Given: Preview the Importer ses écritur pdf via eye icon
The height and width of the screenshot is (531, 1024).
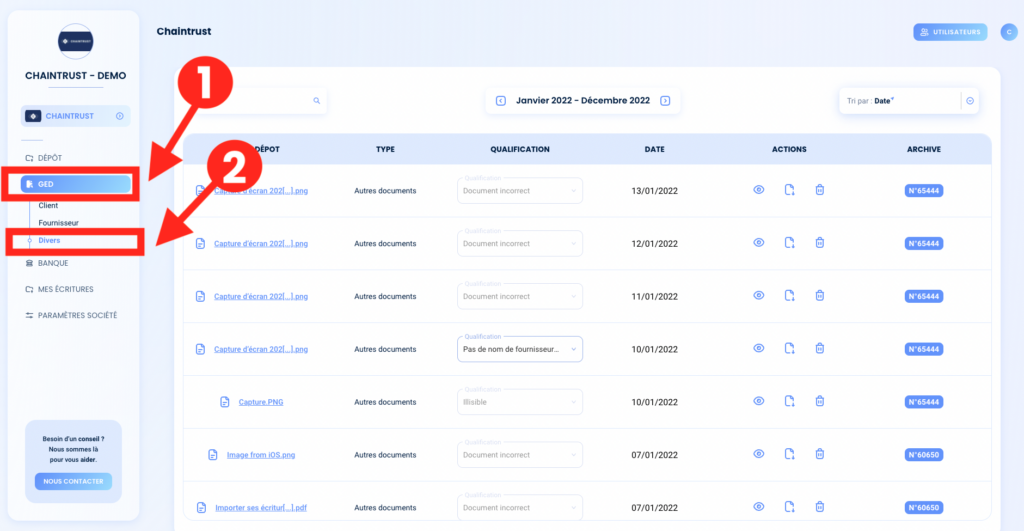Looking at the screenshot, I should point(758,507).
